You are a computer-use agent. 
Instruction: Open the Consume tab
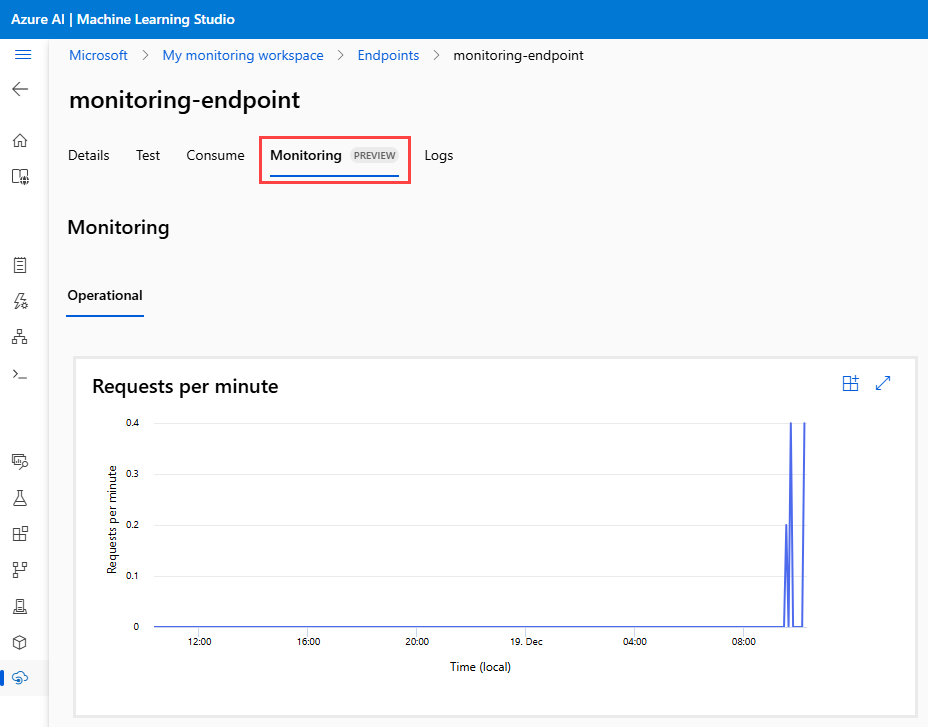pos(215,155)
